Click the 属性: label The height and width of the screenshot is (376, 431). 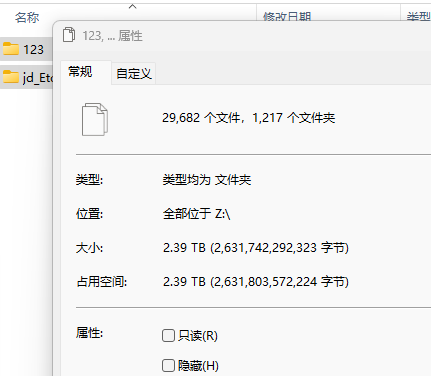point(89,333)
